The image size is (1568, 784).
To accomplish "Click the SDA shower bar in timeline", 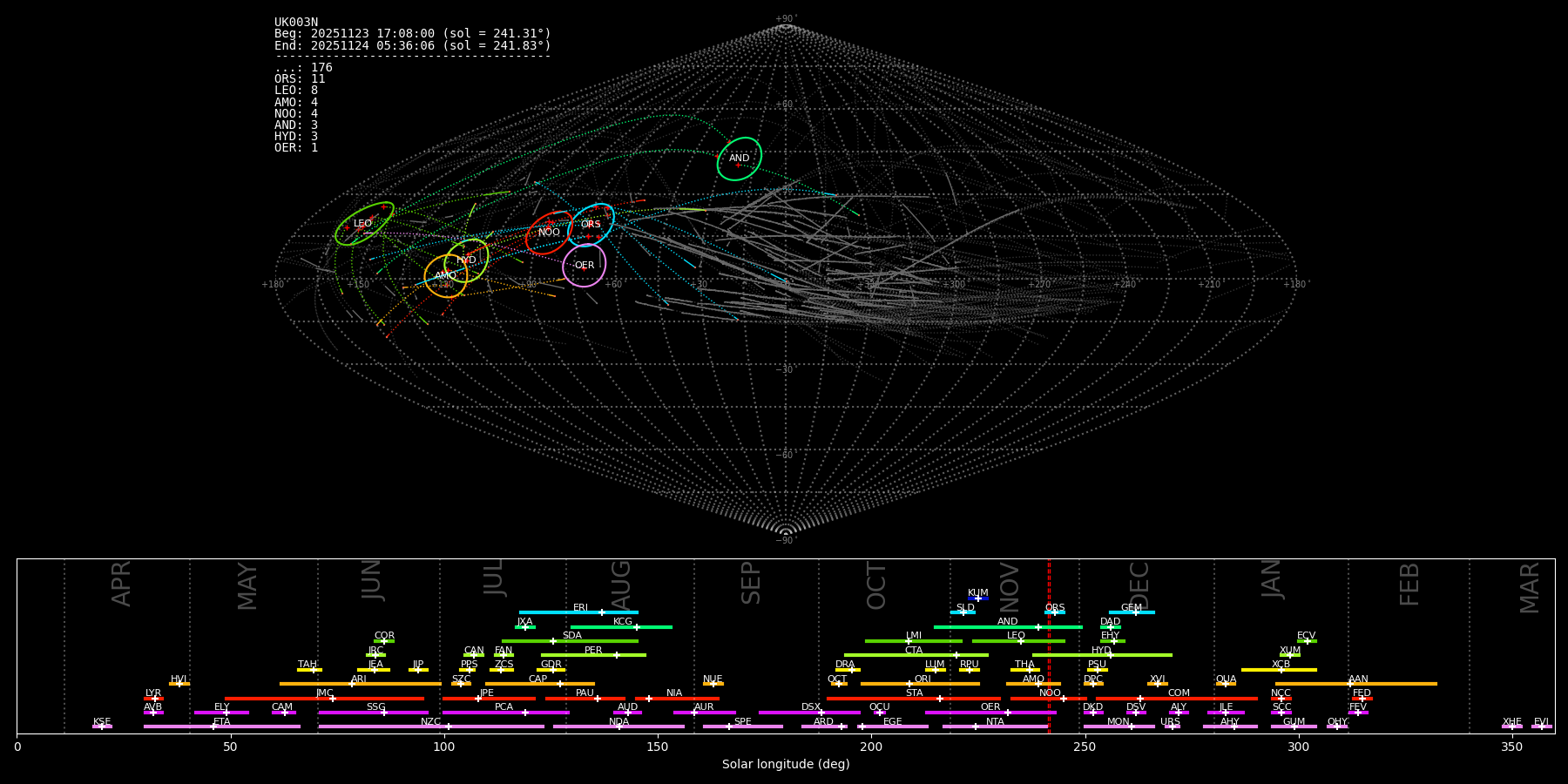I will coord(570,641).
